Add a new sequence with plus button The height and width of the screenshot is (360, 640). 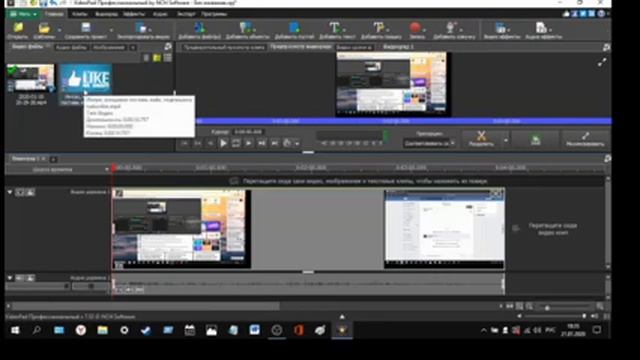[53, 159]
